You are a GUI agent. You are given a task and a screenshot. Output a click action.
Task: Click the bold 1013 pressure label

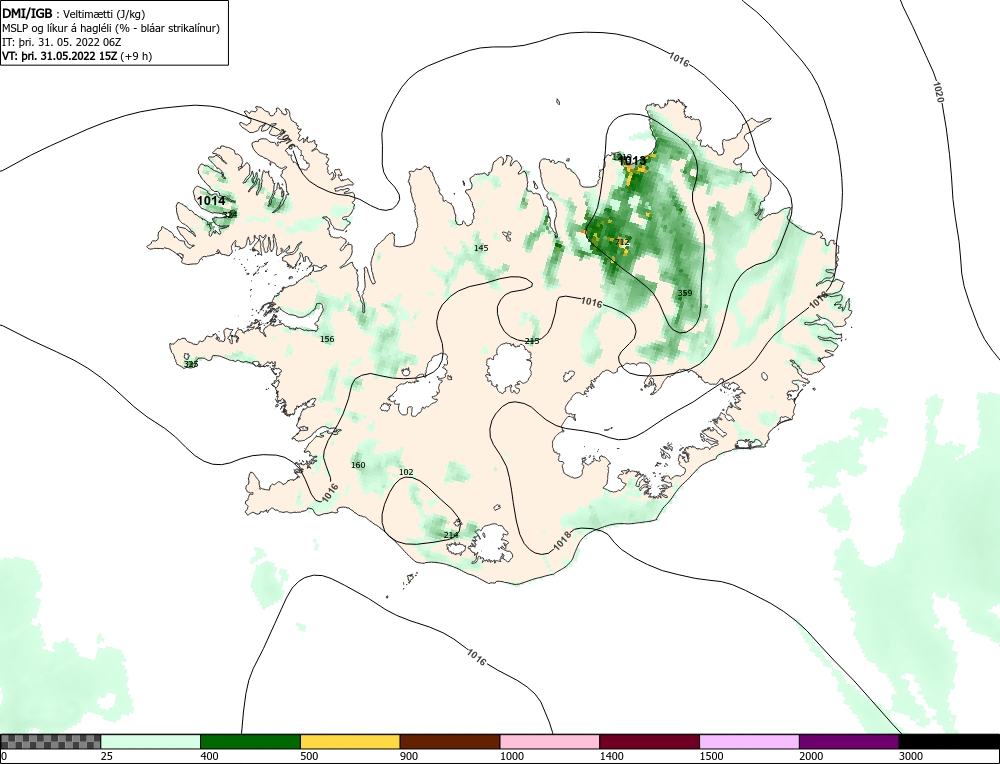pos(632,161)
